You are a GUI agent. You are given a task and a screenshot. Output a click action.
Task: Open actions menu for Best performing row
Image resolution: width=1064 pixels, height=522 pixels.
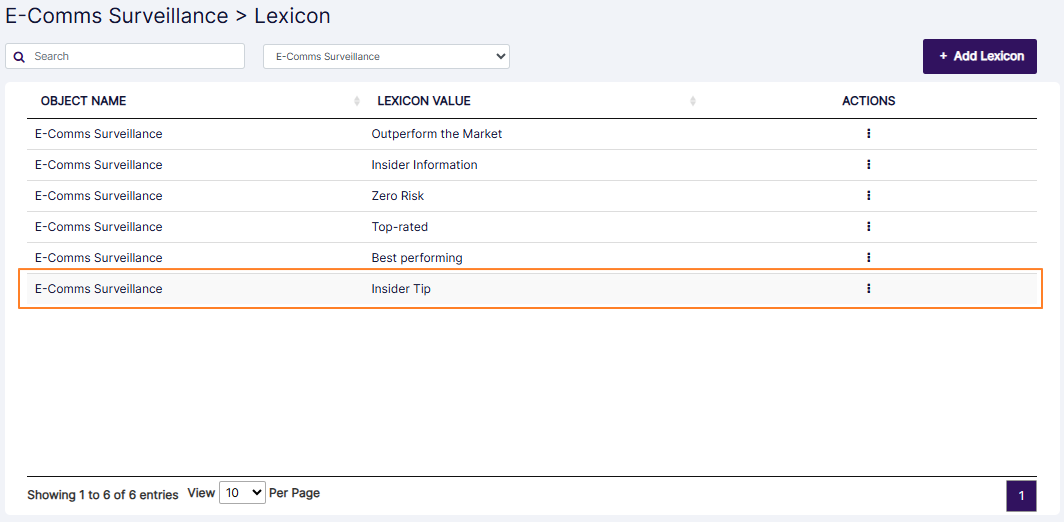point(869,257)
